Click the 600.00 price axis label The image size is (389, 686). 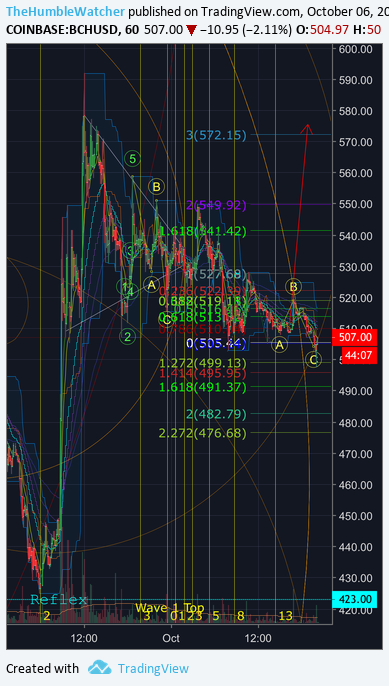click(x=356, y=49)
